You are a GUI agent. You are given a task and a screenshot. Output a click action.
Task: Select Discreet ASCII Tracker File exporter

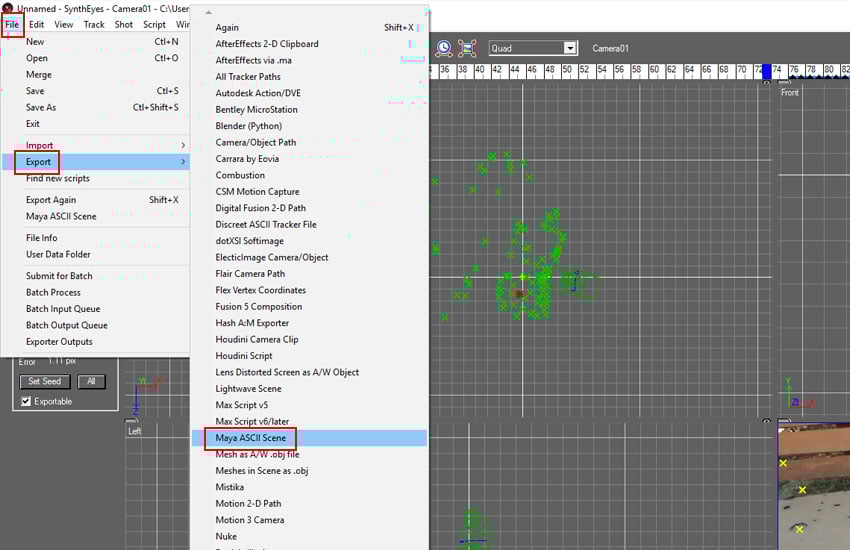tap(310, 224)
